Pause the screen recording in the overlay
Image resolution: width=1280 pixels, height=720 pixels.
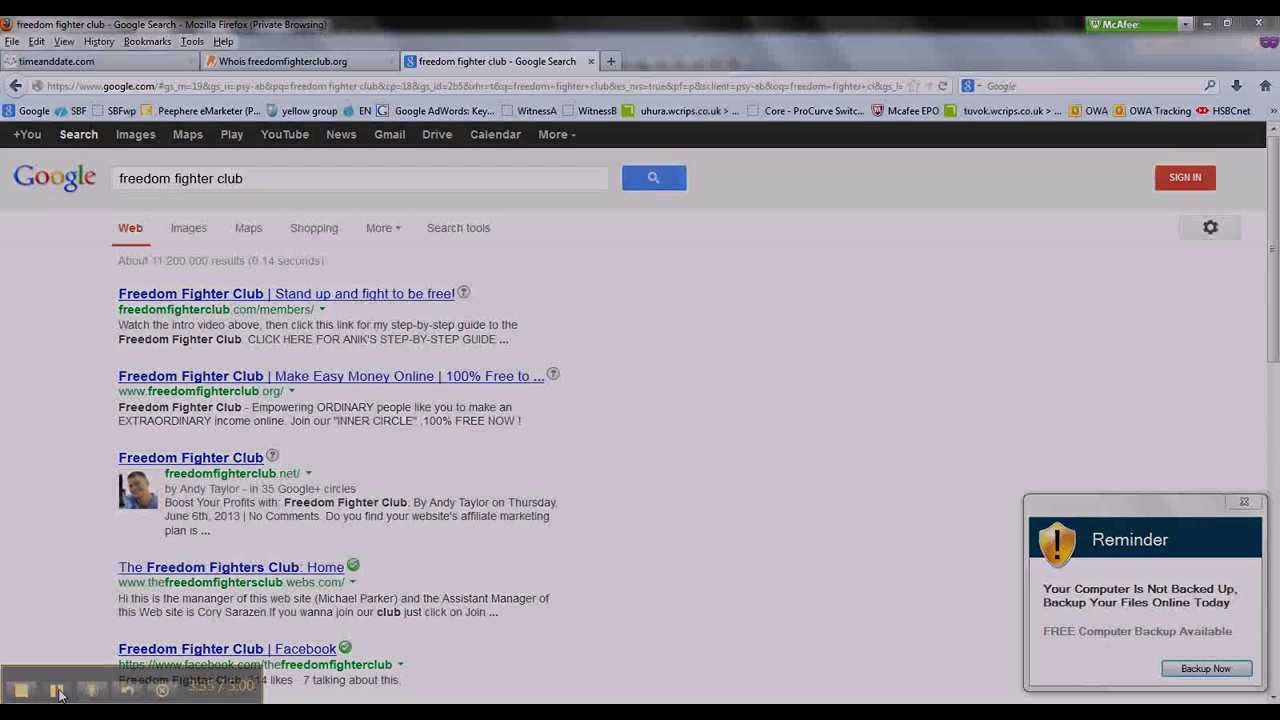[56, 690]
